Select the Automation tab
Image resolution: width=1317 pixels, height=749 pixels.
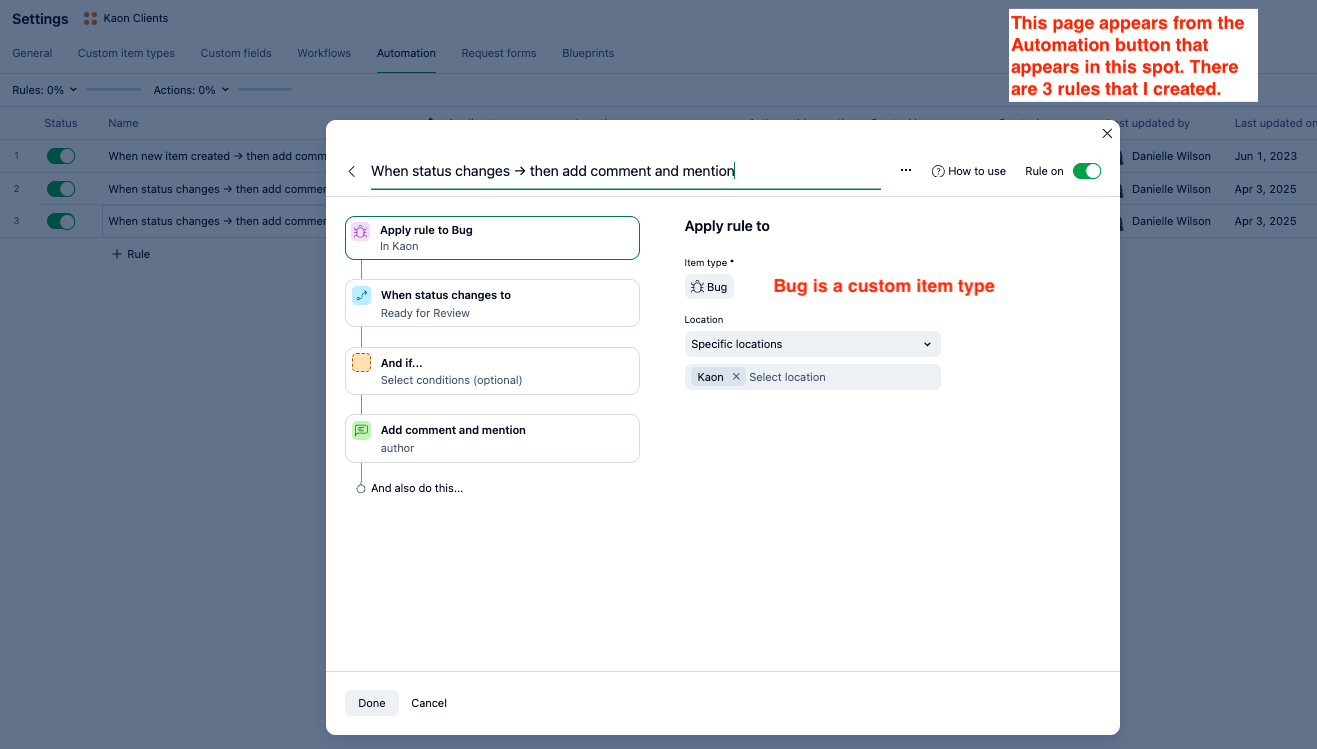click(x=406, y=53)
